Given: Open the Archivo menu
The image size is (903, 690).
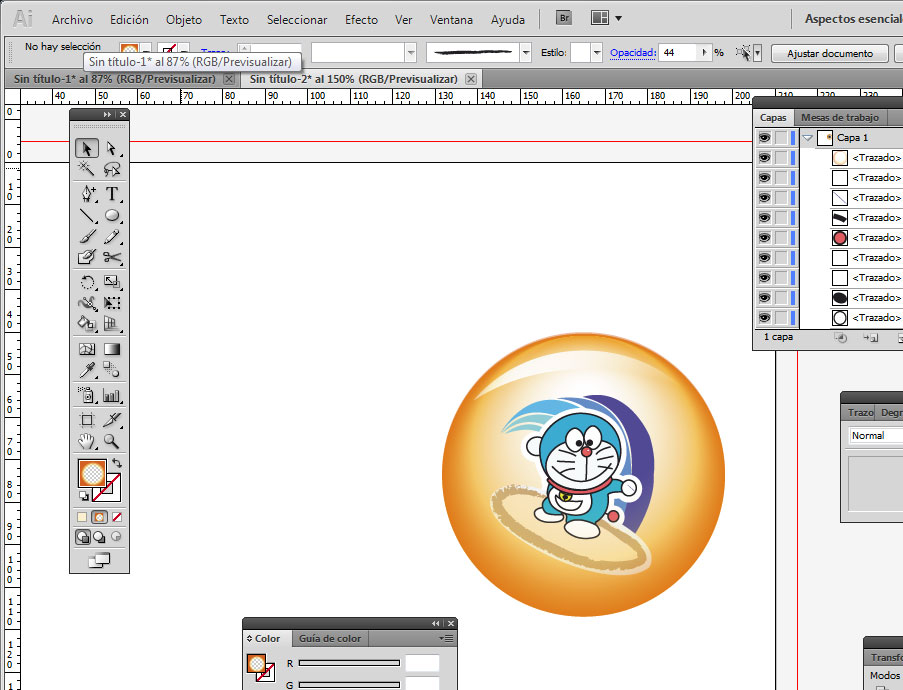Looking at the screenshot, I should [x=72, y=20].
